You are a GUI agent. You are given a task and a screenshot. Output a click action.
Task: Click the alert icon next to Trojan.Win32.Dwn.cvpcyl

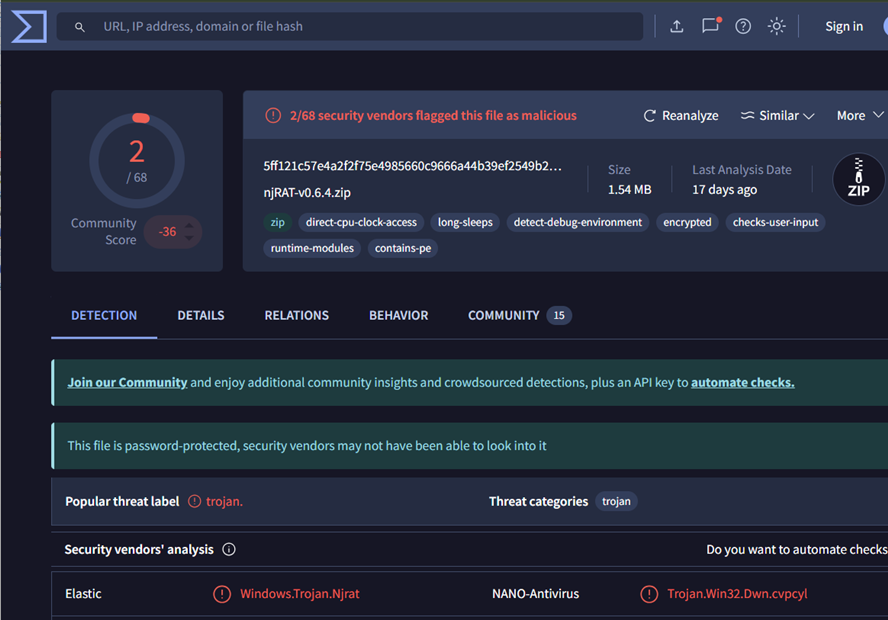[x=649, y=594]
